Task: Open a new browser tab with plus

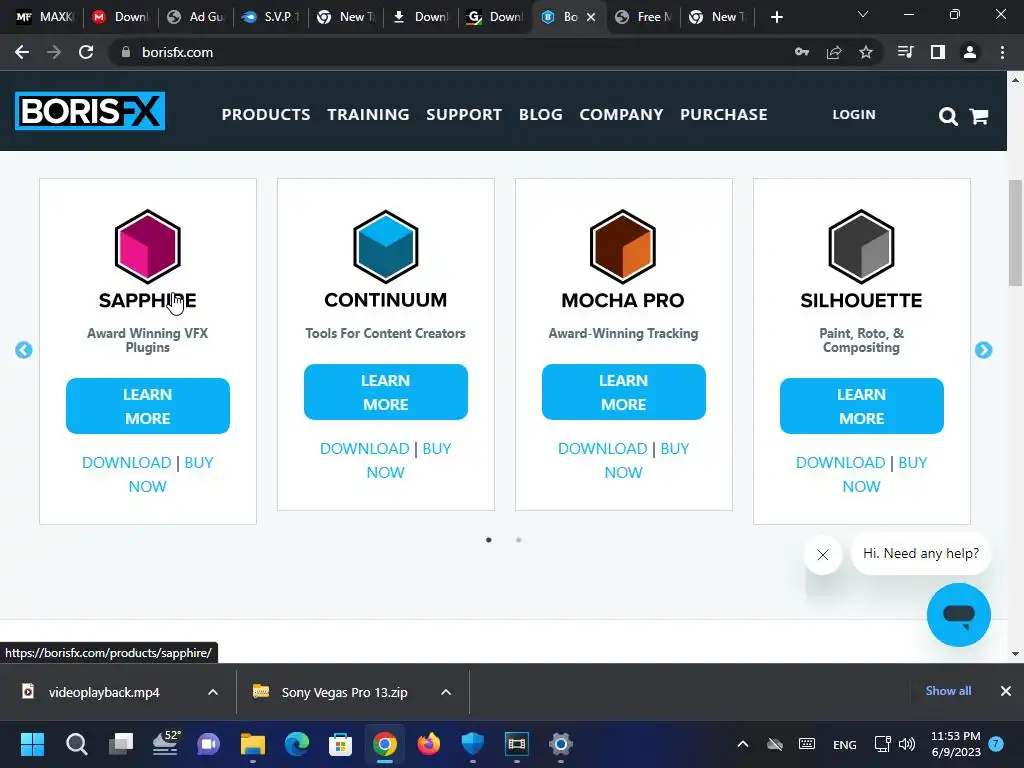Action: coord(776,17)
